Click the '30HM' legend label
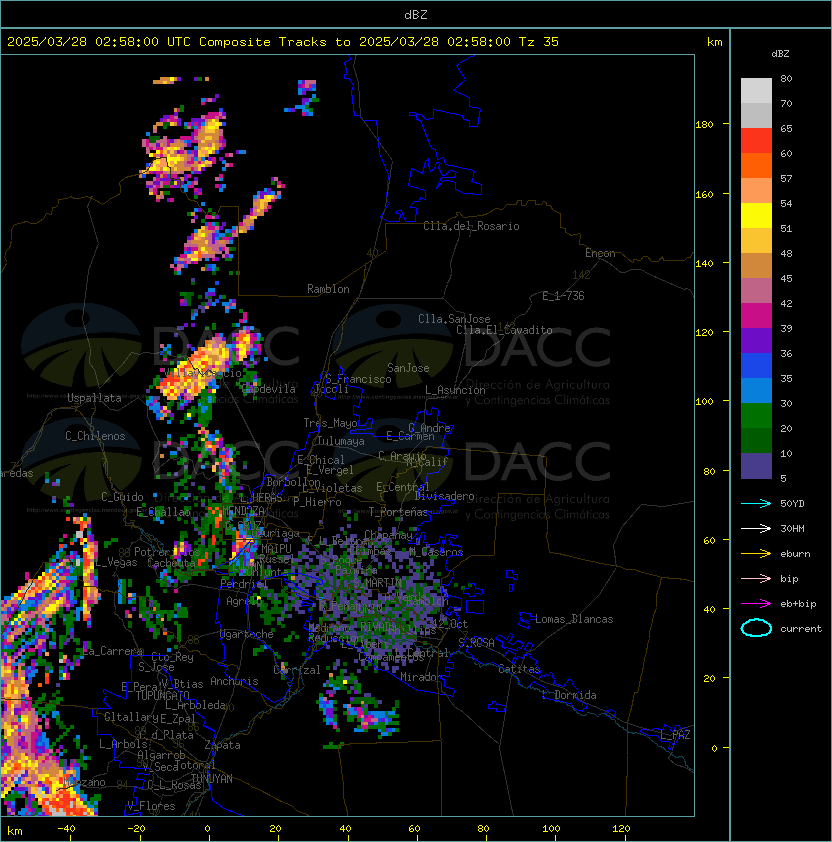The width and height of the screenshot is (832, 842). [x=792, y=528]
